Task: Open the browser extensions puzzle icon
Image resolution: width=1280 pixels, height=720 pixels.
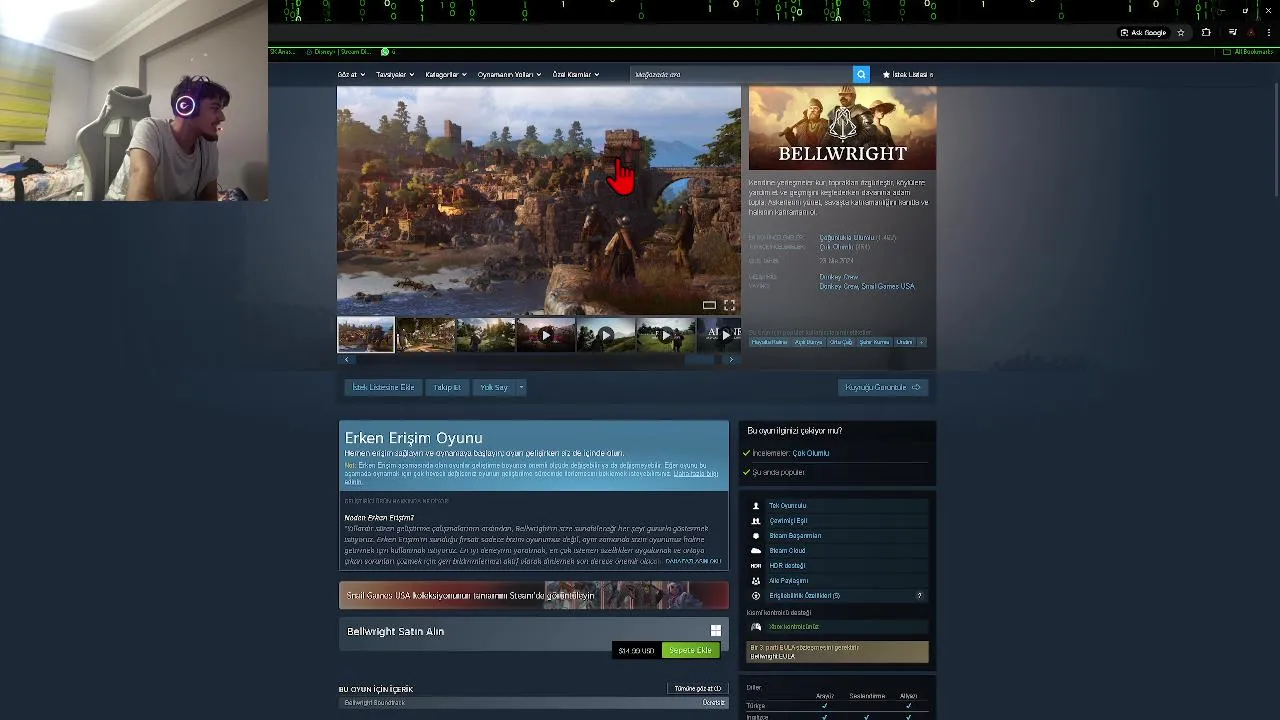Action: point(1206,32)
